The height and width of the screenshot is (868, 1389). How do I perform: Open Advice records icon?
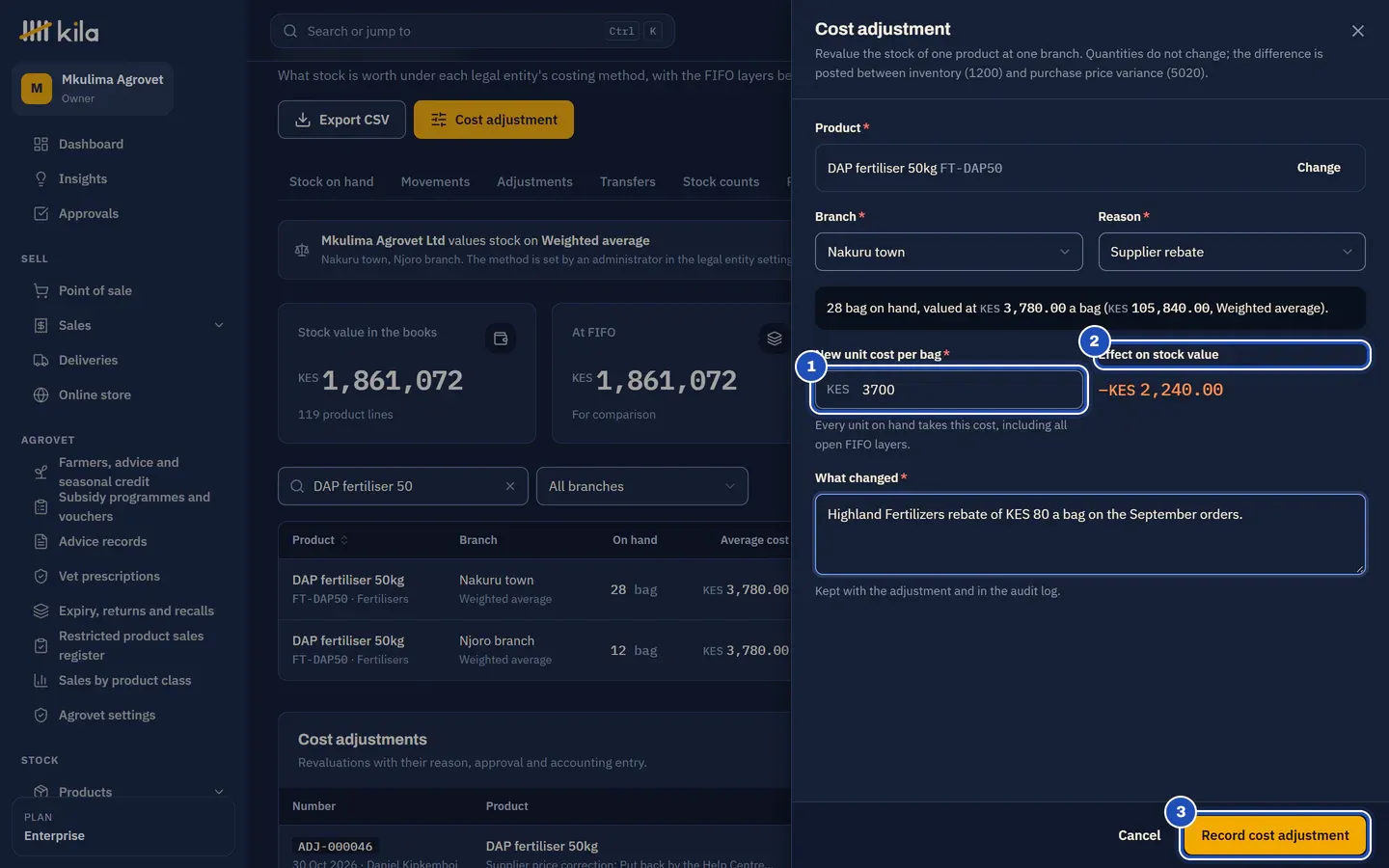click(x=41, y=541)
